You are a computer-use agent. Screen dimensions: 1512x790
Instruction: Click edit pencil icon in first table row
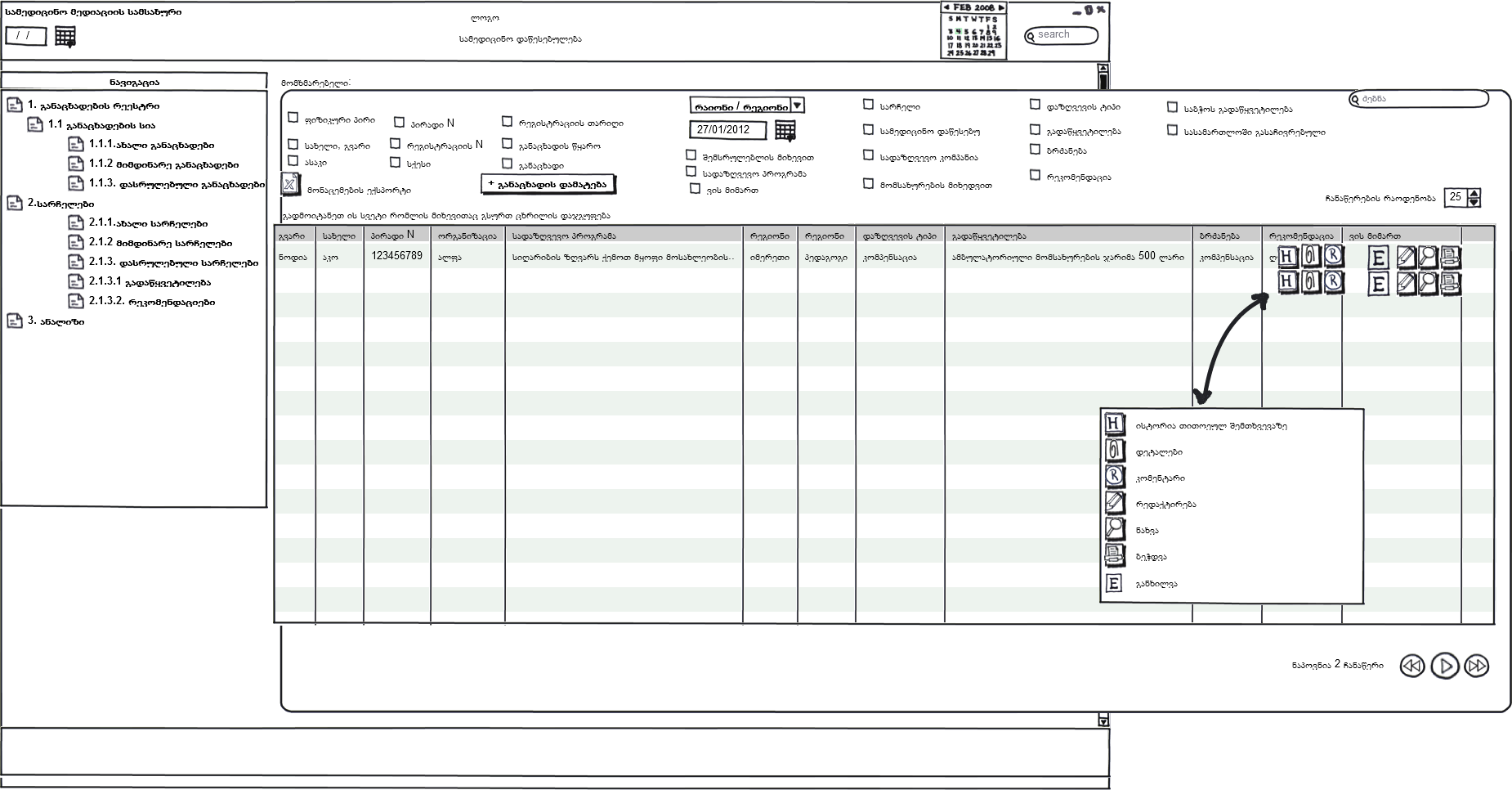coord(1406,258)
